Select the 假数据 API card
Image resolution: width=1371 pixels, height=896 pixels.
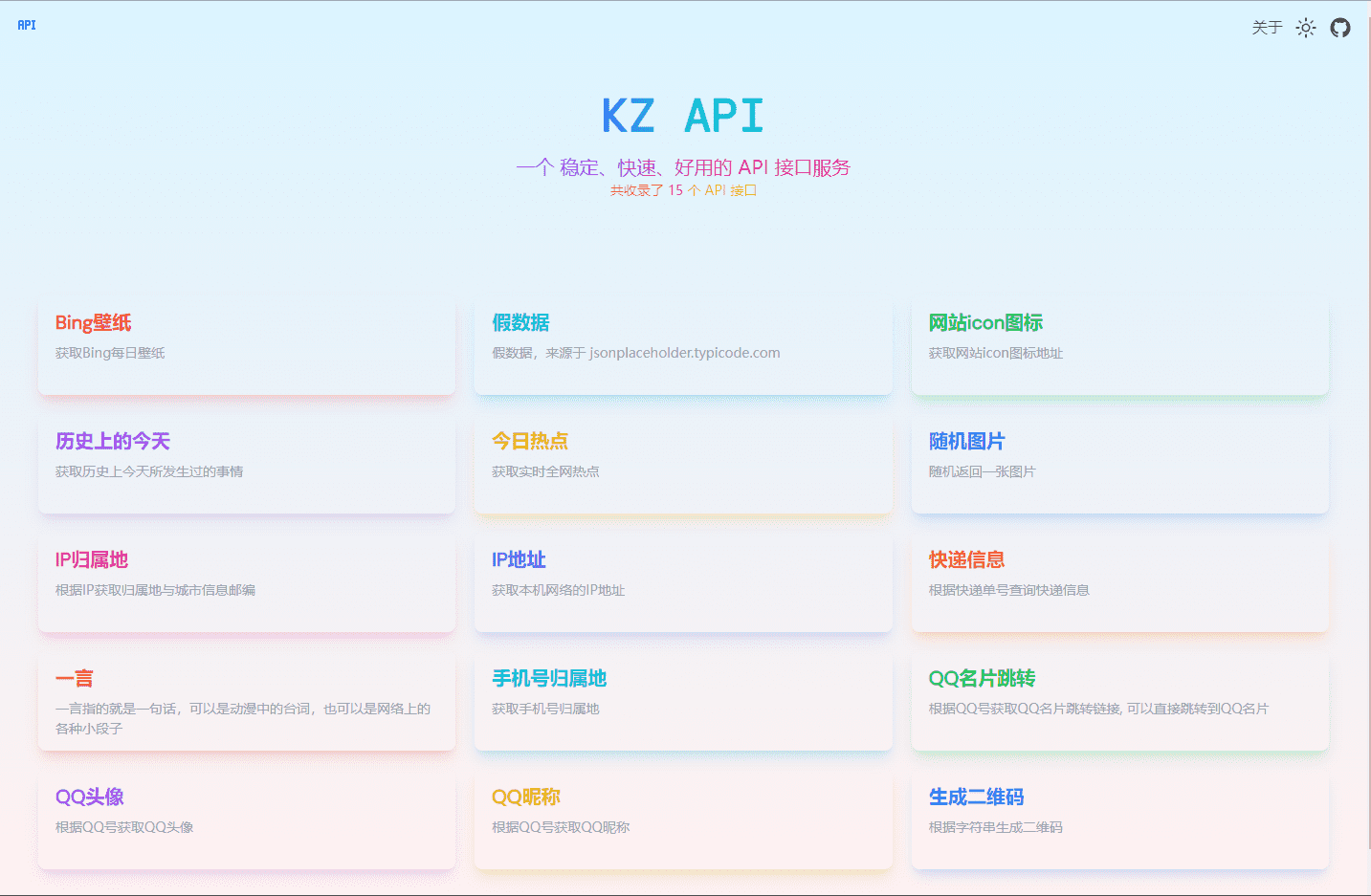coord(683,344)
